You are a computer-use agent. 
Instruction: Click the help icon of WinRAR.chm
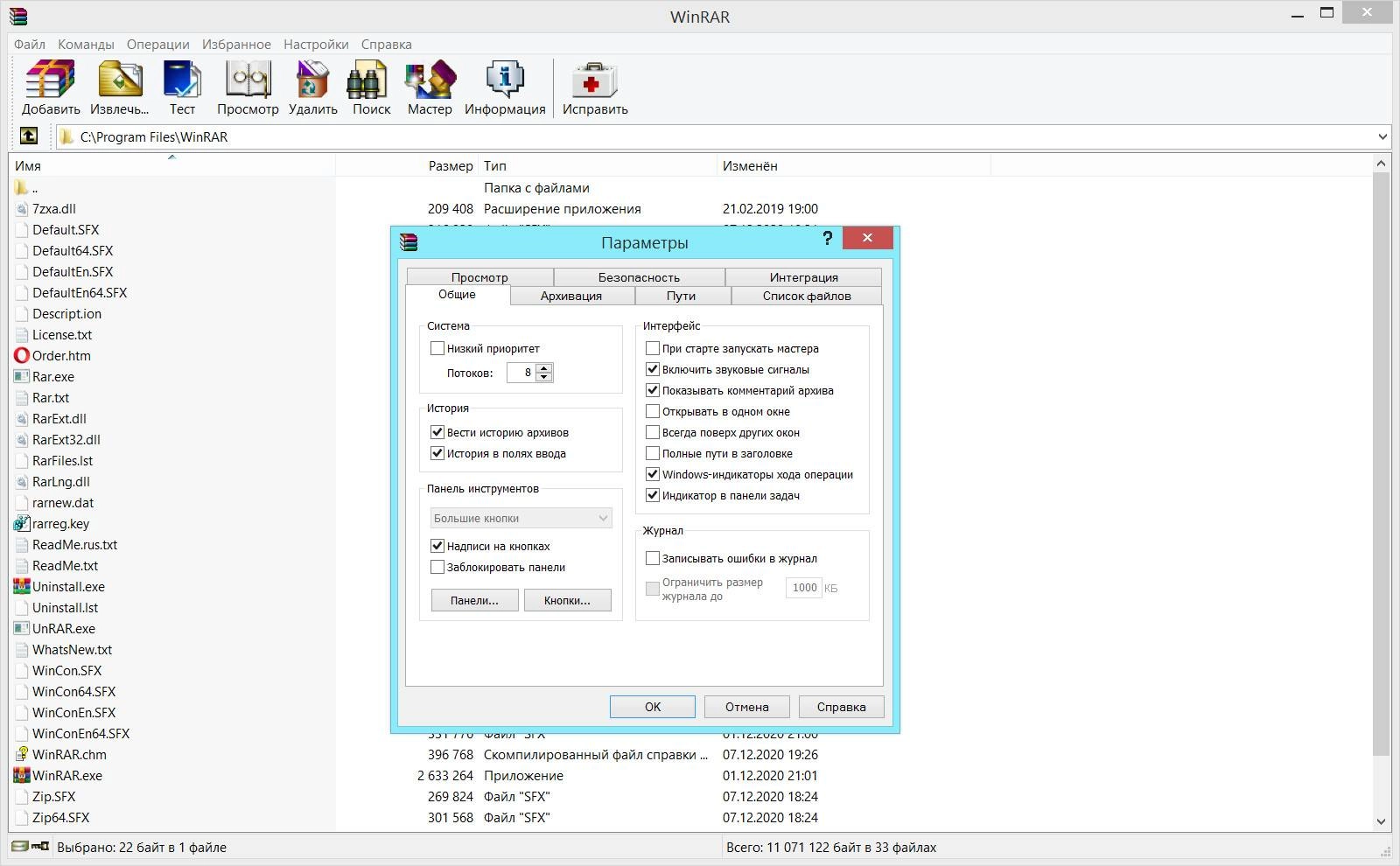[x=22, y=754]
